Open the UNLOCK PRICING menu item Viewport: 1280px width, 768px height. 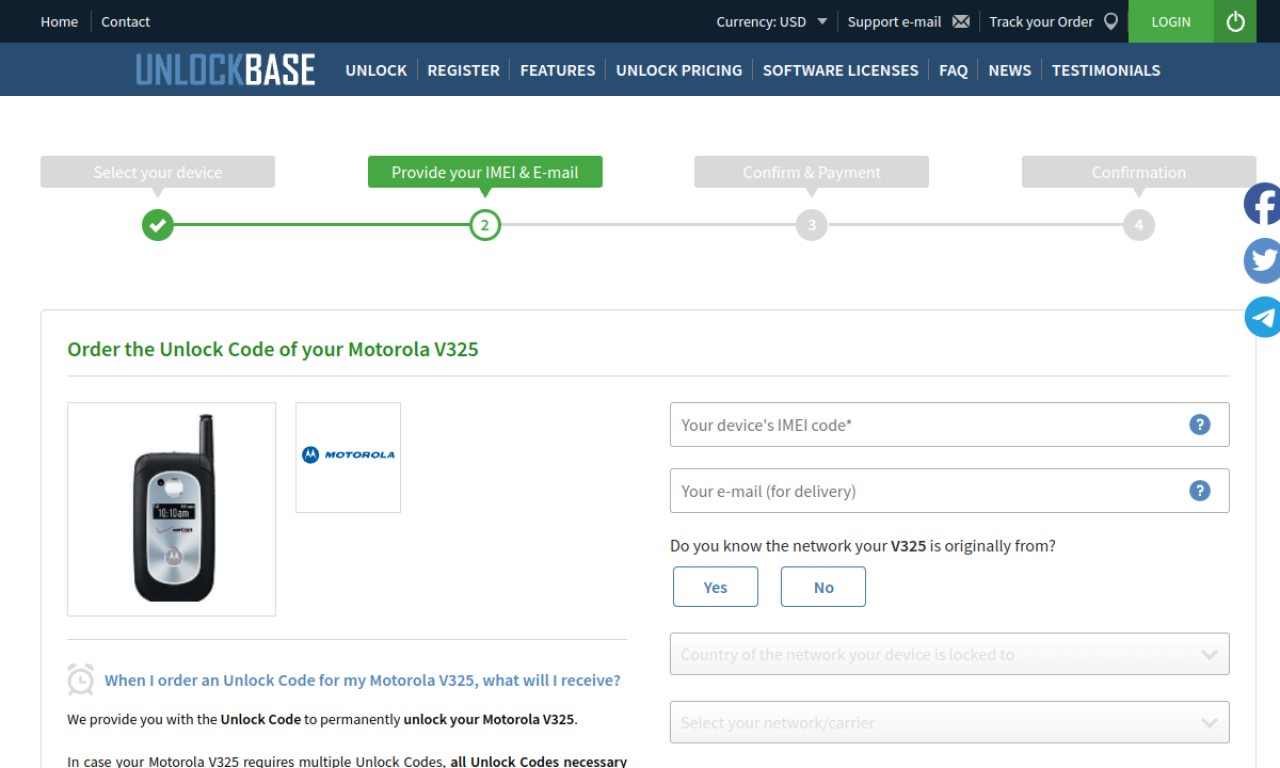click(679, 70)
